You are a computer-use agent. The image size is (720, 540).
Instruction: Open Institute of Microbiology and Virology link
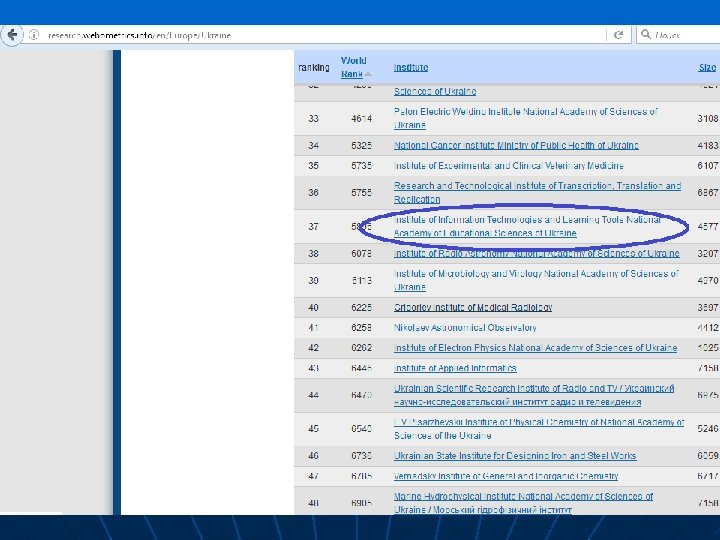535,280
